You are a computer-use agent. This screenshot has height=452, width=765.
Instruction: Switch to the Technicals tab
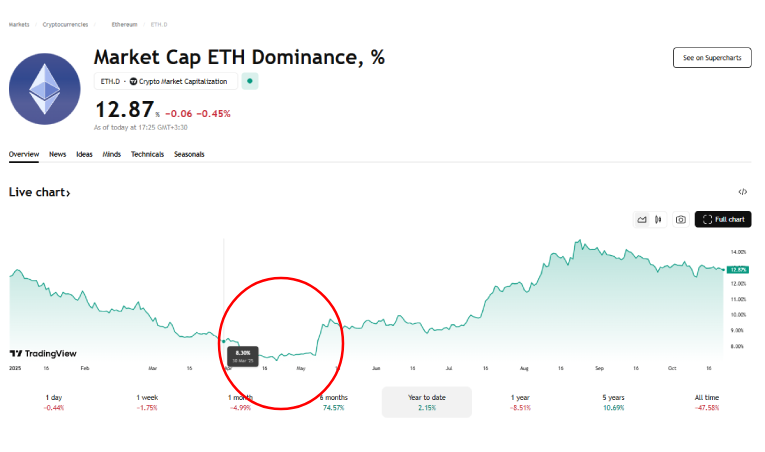click(147, 154)
